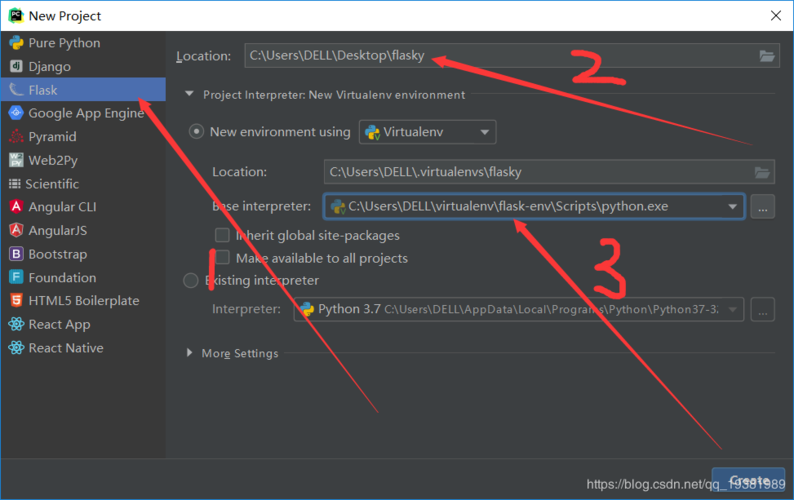The height and width of the screenshot is (500, 794).
Task: Choose AngularJS project type
Action: [83, 230]
